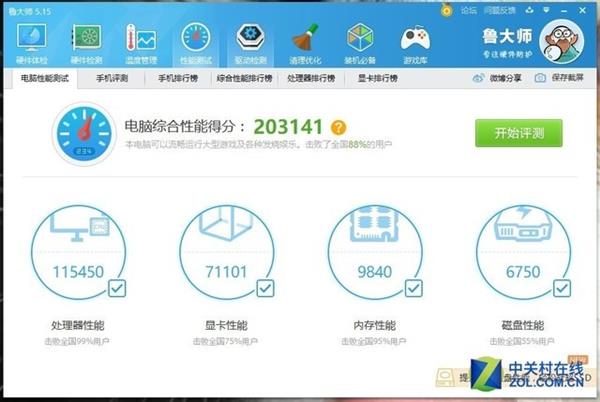Click the memory score 9840

tap(375, 272)
